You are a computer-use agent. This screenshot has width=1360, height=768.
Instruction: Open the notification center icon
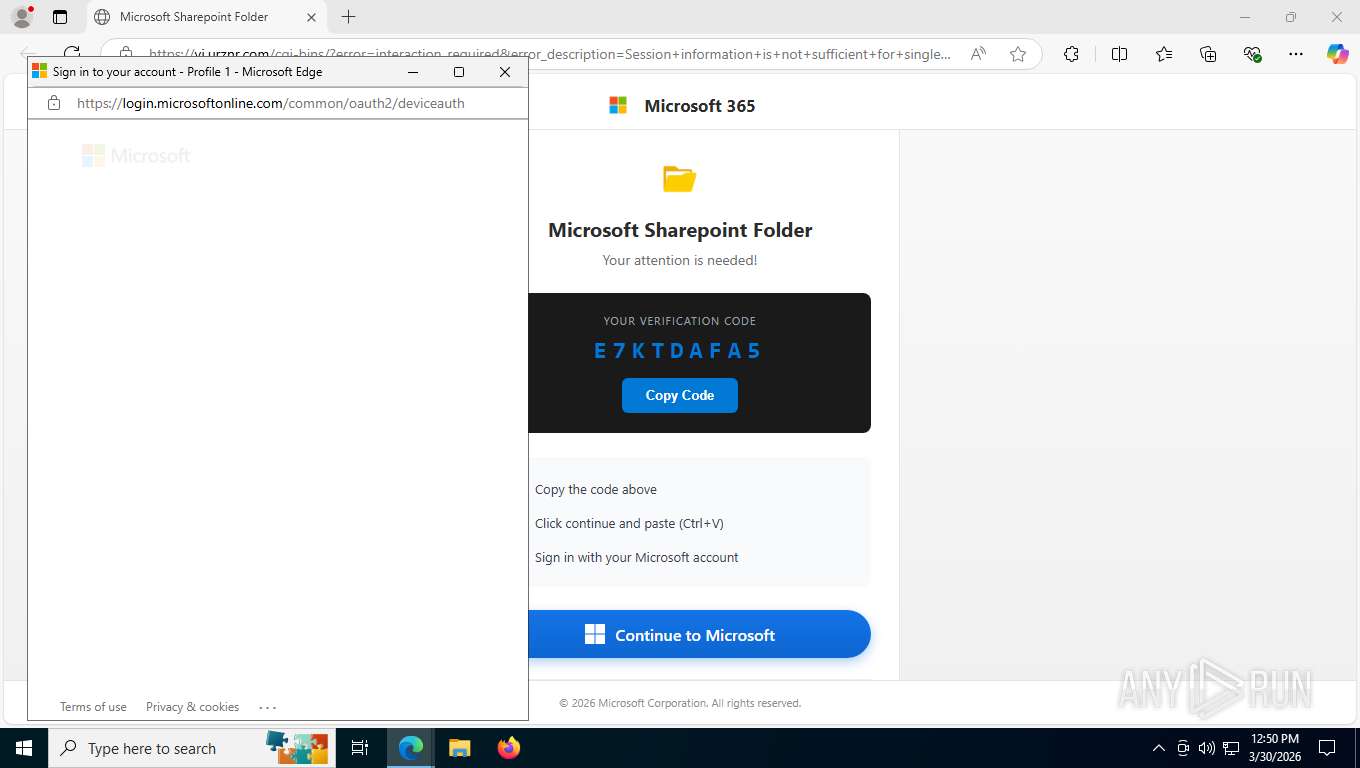point(1327,748)
